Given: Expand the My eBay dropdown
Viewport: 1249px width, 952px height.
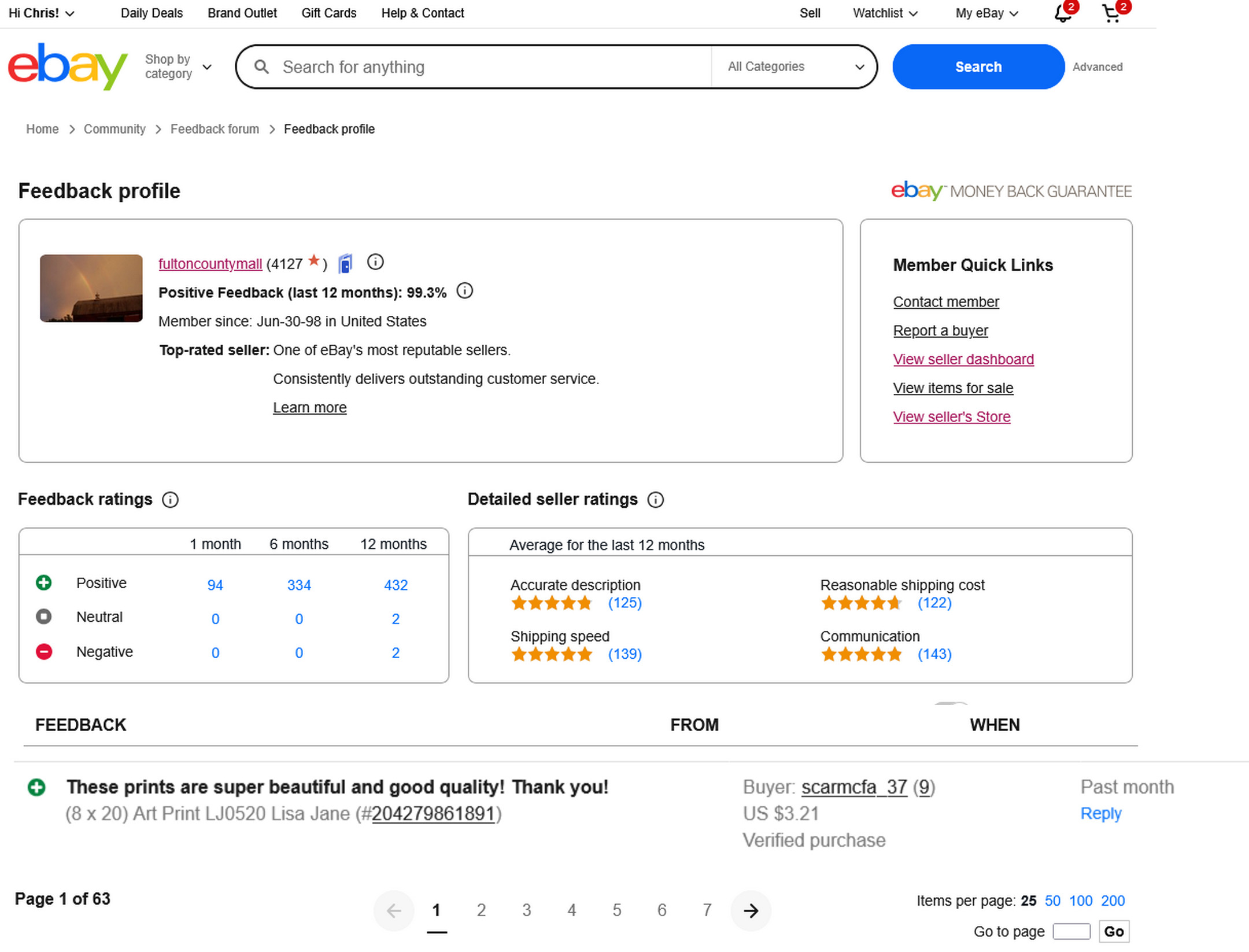Looking at the screenshot, I should [x=986, y=13].
